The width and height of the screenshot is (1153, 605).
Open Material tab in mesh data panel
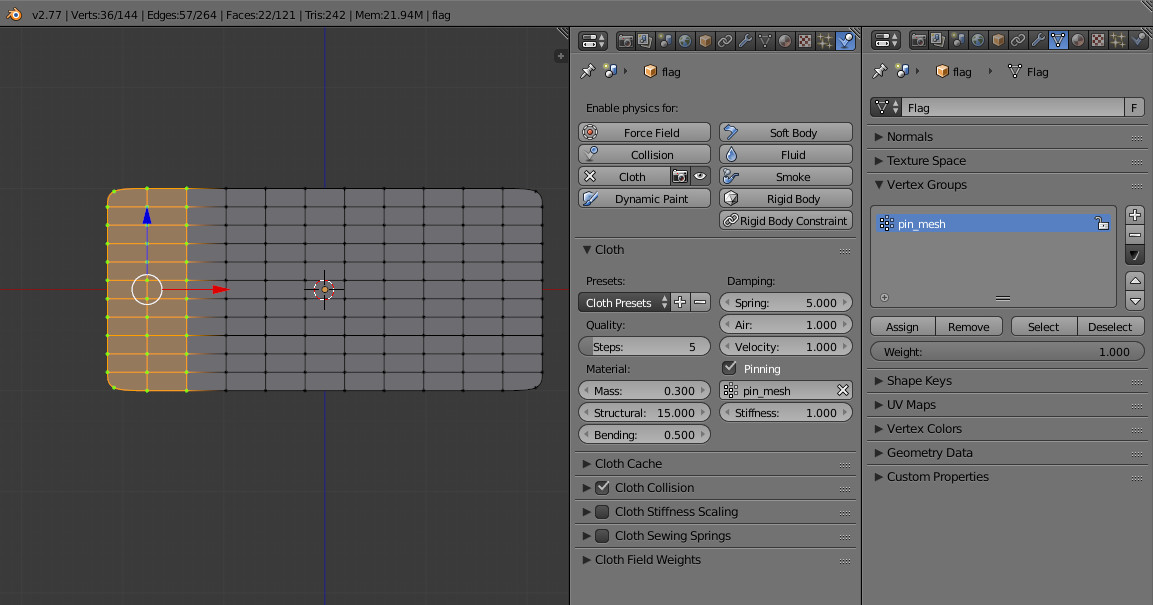[1077, 41]
